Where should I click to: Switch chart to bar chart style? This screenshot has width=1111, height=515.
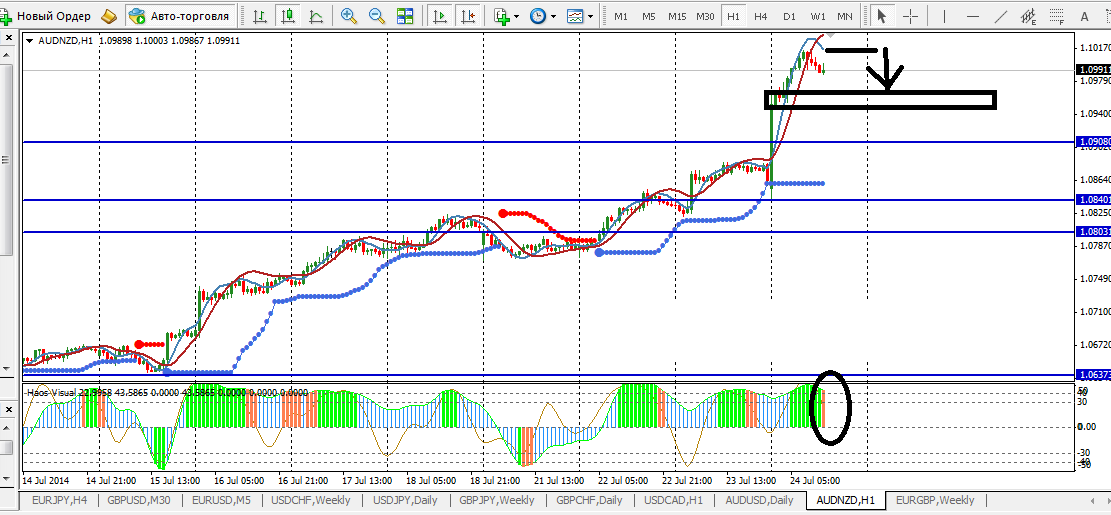(x=260, y=16)
